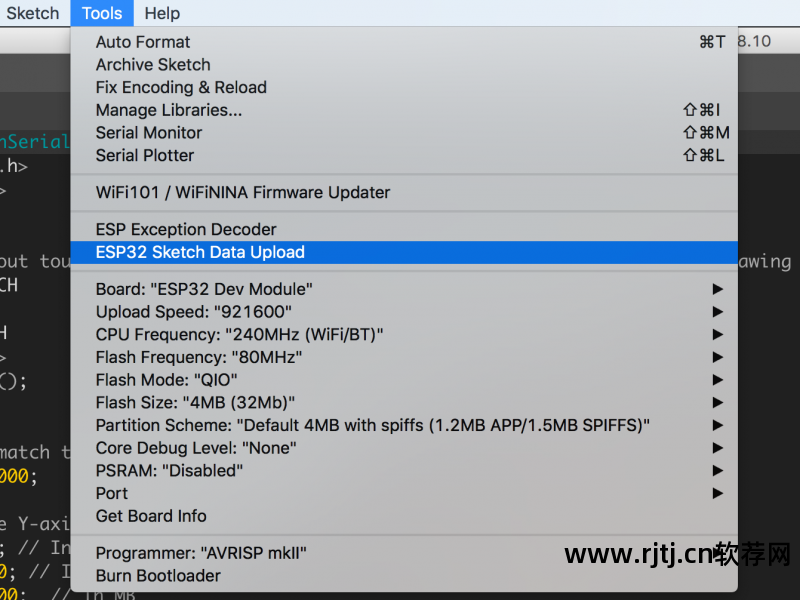Open Manage Libraries...
This screenshot has height=600, width=800.
[x=404, y=110]
